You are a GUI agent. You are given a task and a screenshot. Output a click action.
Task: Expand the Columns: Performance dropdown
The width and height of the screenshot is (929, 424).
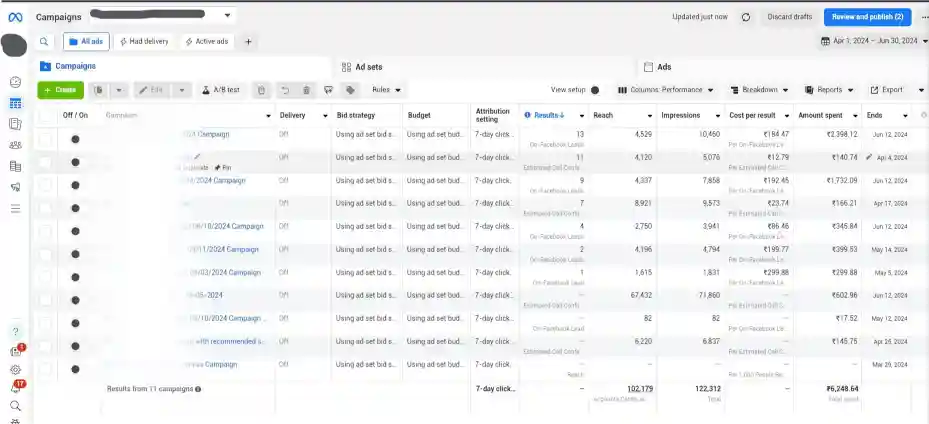pyautogui.click(x=666, y=90)
